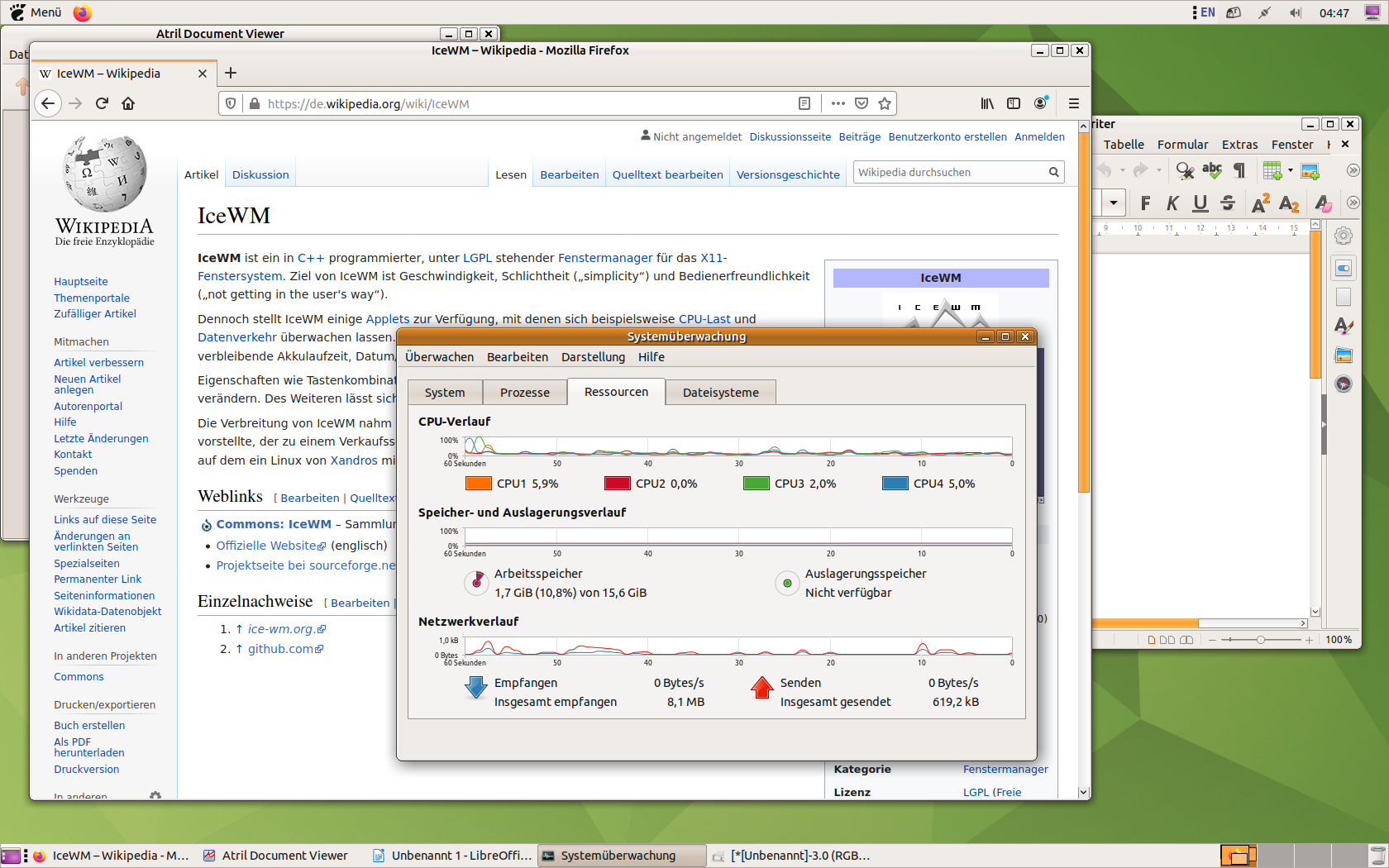Apply superscript formatting in Writer

[1260, 203]
